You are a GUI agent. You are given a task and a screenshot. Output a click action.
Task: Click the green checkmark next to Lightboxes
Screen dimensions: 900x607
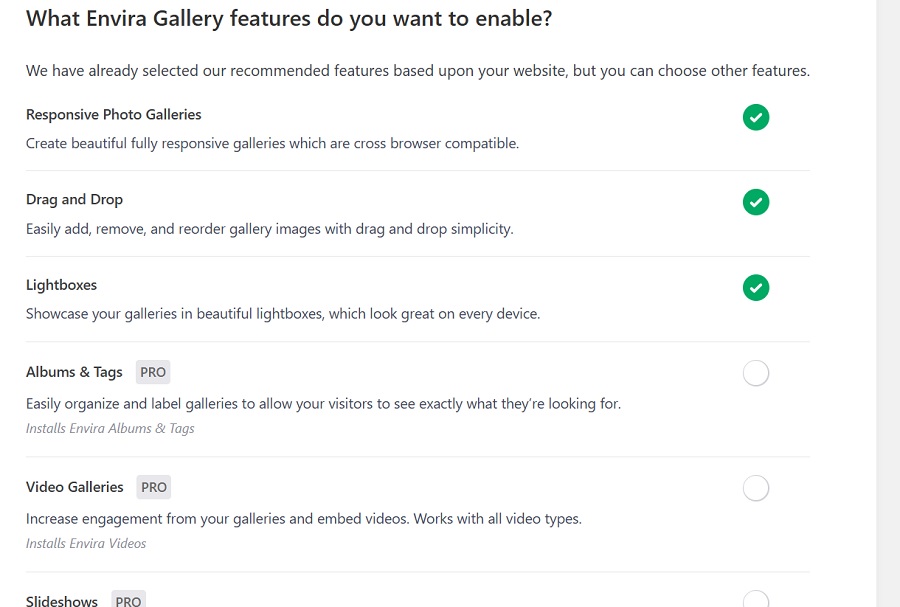coord(755,285)
